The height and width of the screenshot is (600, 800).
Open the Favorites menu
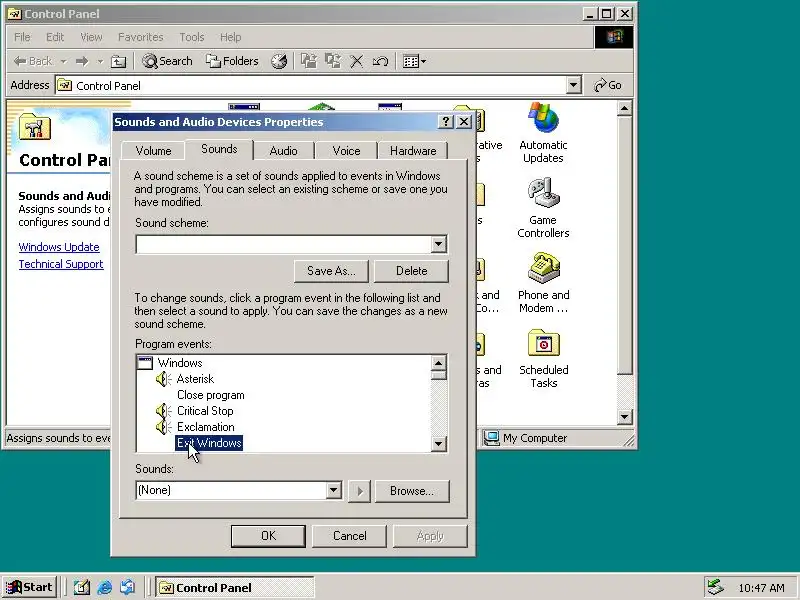click(x=140, y=37)
